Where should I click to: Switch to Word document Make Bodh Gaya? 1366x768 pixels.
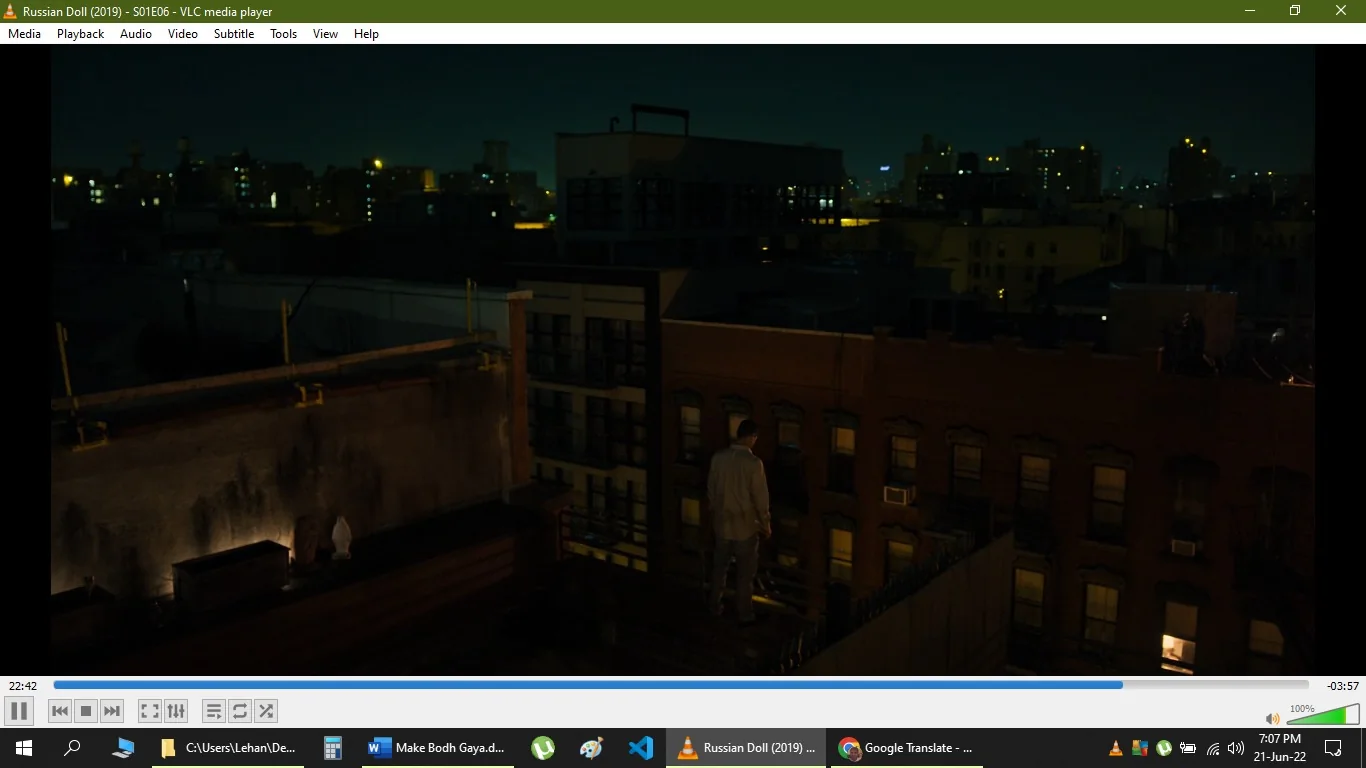pos(437,748)
